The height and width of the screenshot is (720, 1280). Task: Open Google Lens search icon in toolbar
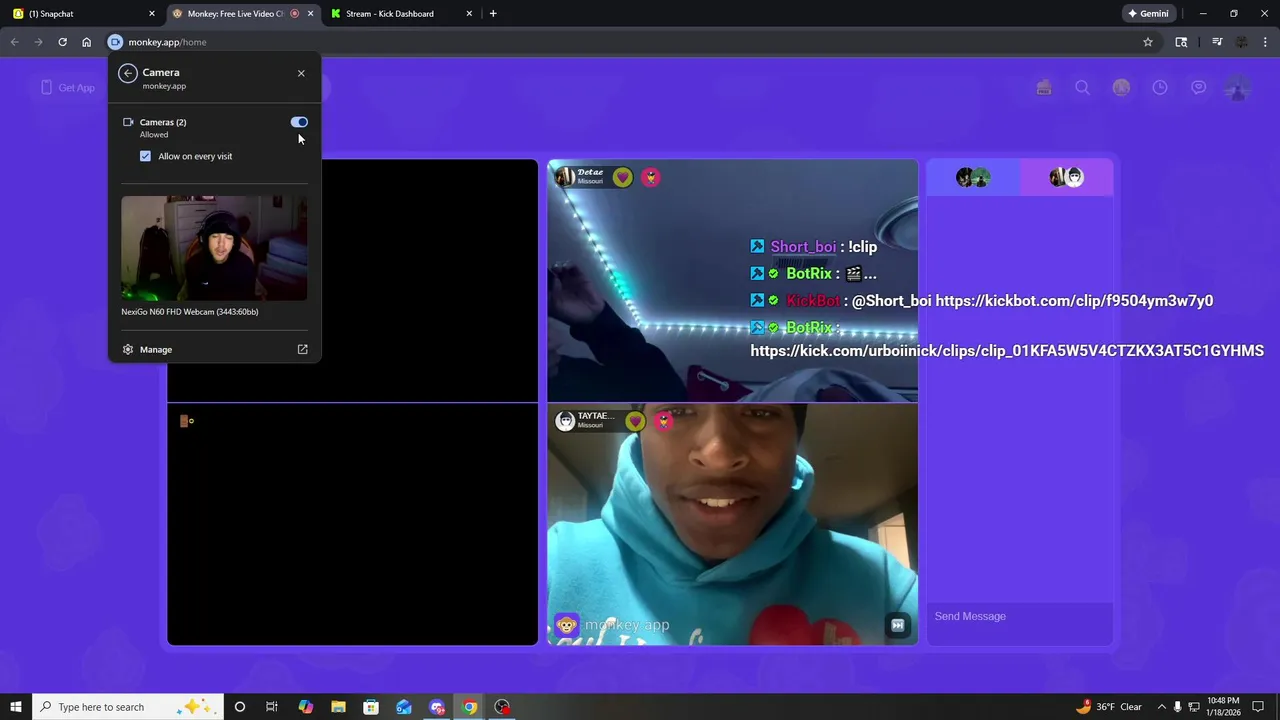(x=1181, y=42)
